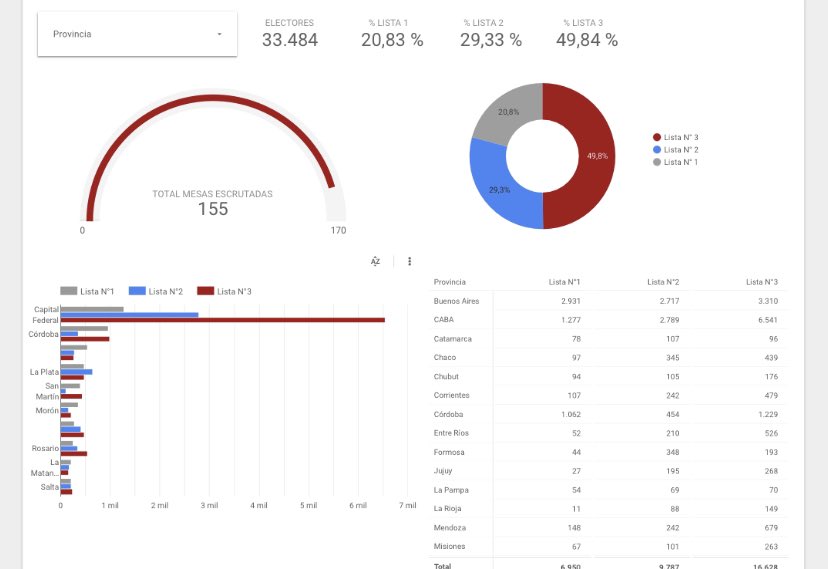This screenshot has width=828, height=569.
Task: Click the Provincia dropdown arrow
Action: 219,34
